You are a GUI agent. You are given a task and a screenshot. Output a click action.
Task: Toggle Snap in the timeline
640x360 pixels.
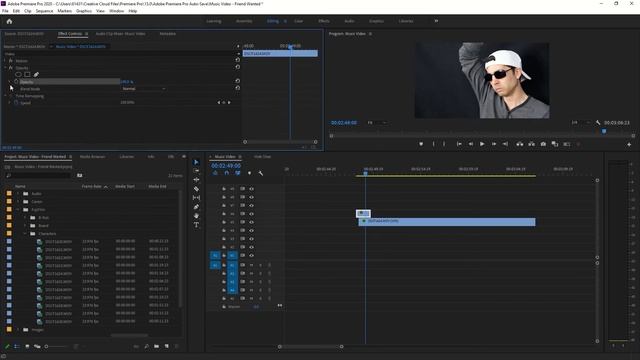[x=227, y=173]
